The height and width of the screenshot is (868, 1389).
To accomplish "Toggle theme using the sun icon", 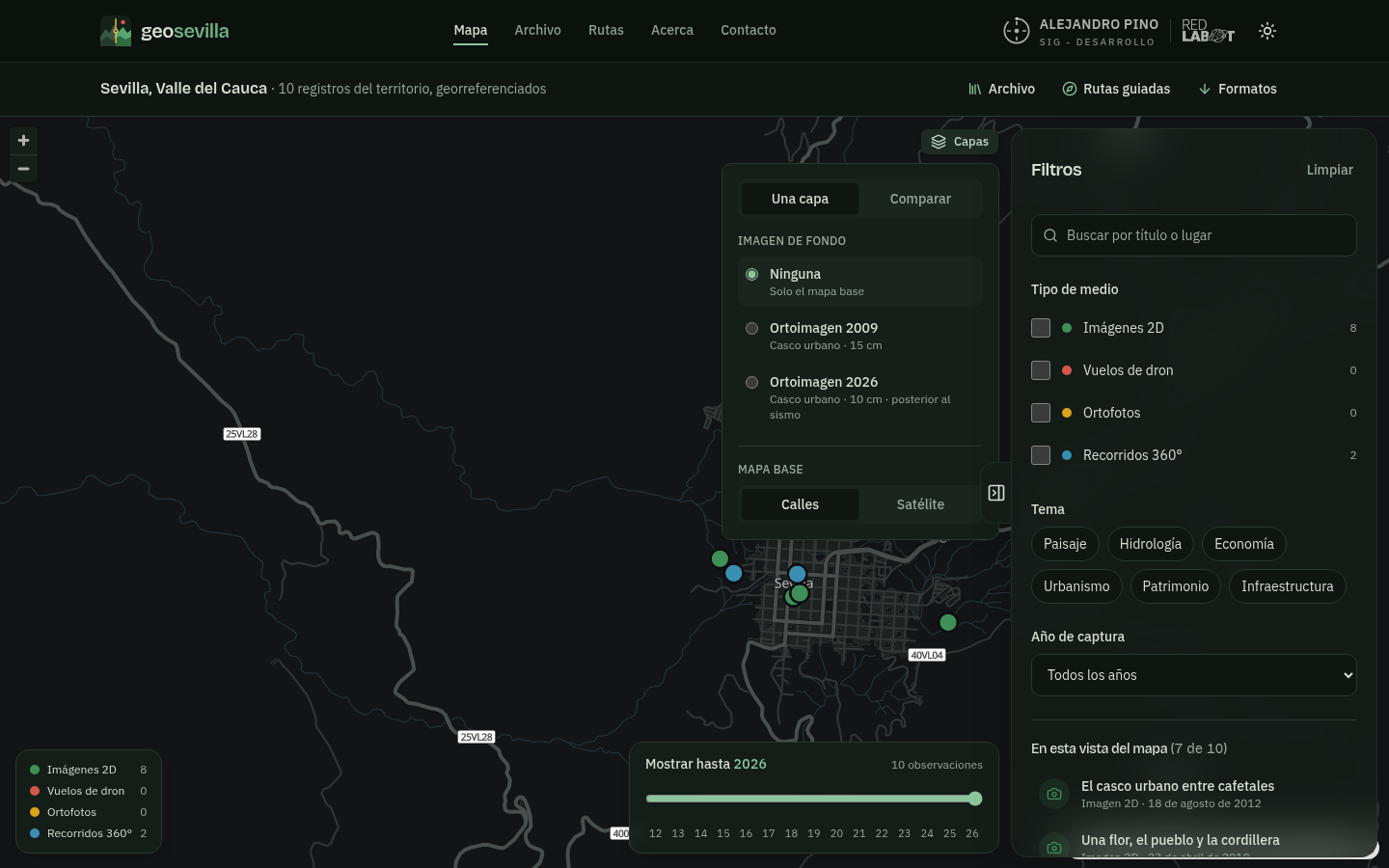I will coord(1267,31).
